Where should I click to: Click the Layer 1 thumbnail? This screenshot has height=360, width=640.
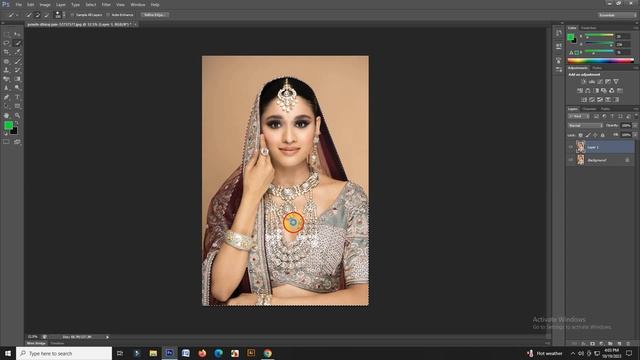(580, 147)
